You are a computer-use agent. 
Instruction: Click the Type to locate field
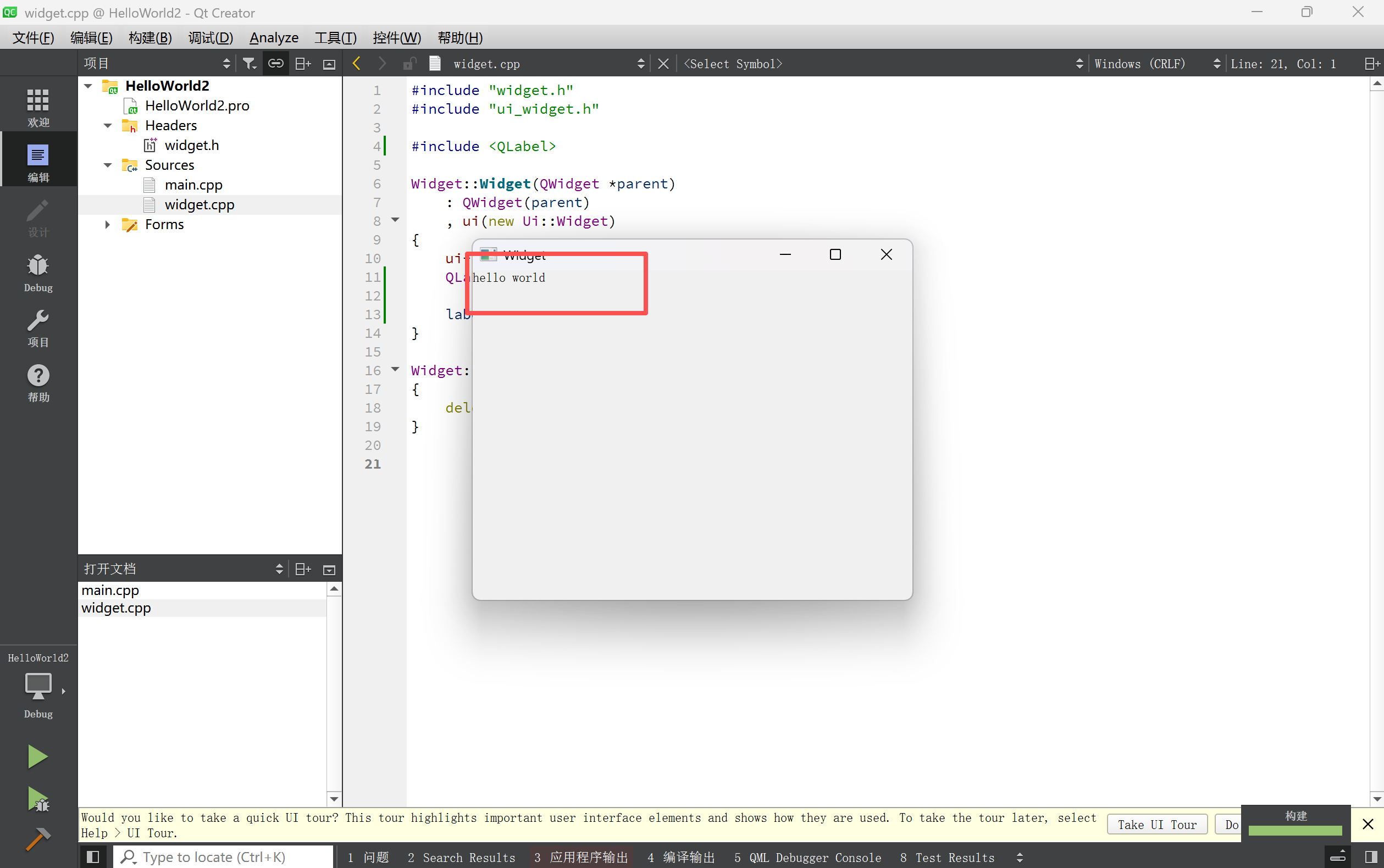(x=224, y=857)
